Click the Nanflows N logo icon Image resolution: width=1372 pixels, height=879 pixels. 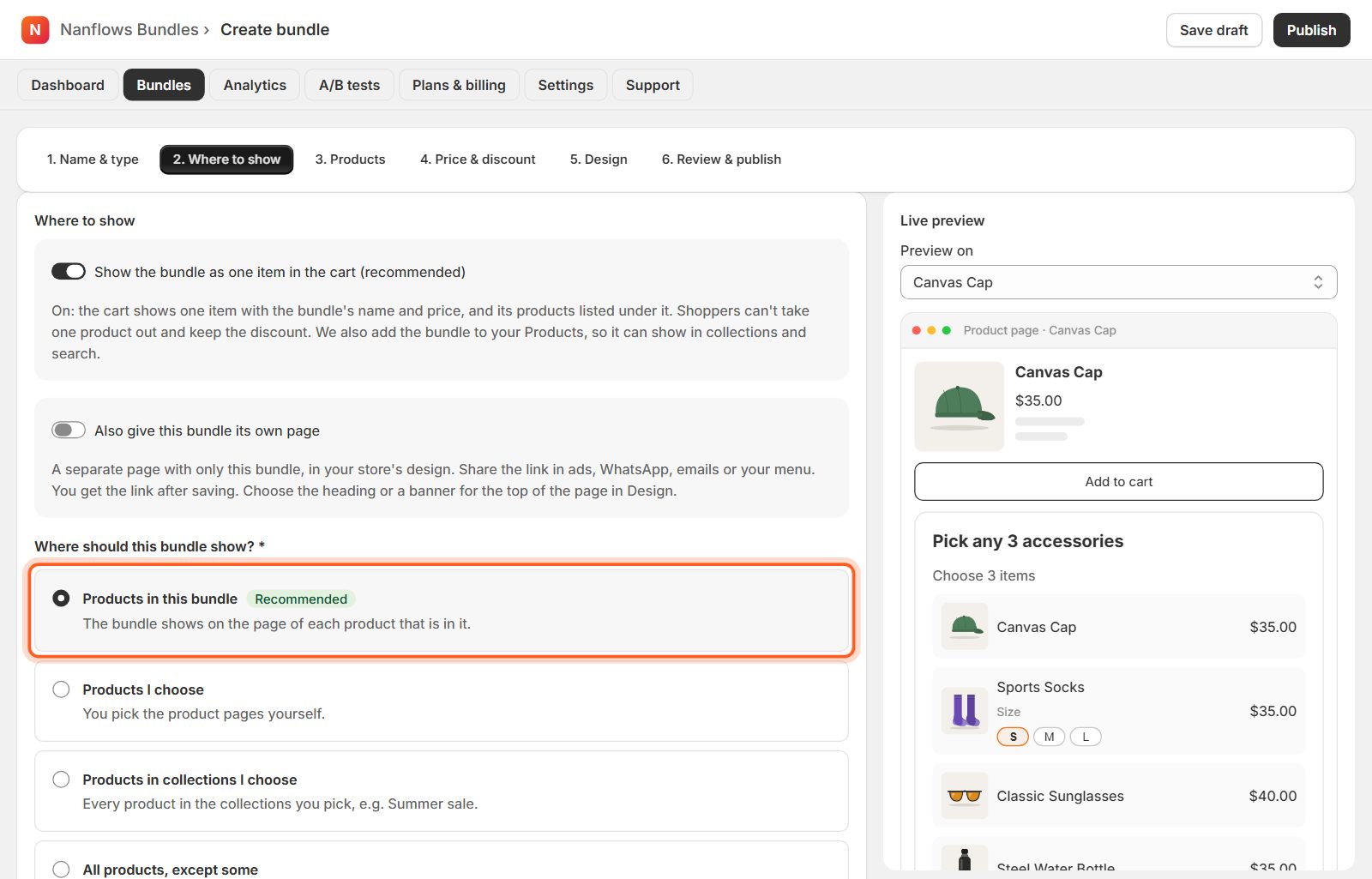pos(35,30)
